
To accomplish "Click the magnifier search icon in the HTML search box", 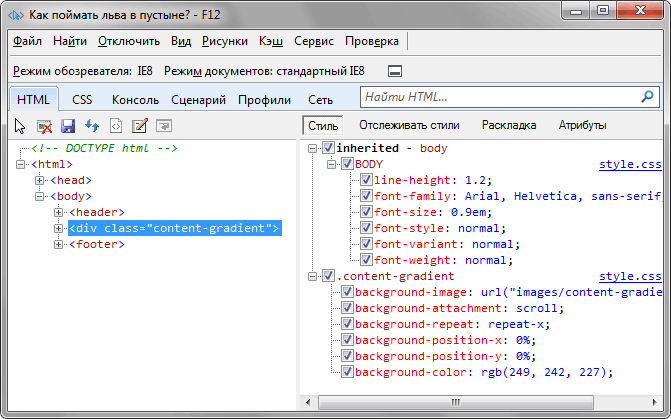I will coord(647,97).
